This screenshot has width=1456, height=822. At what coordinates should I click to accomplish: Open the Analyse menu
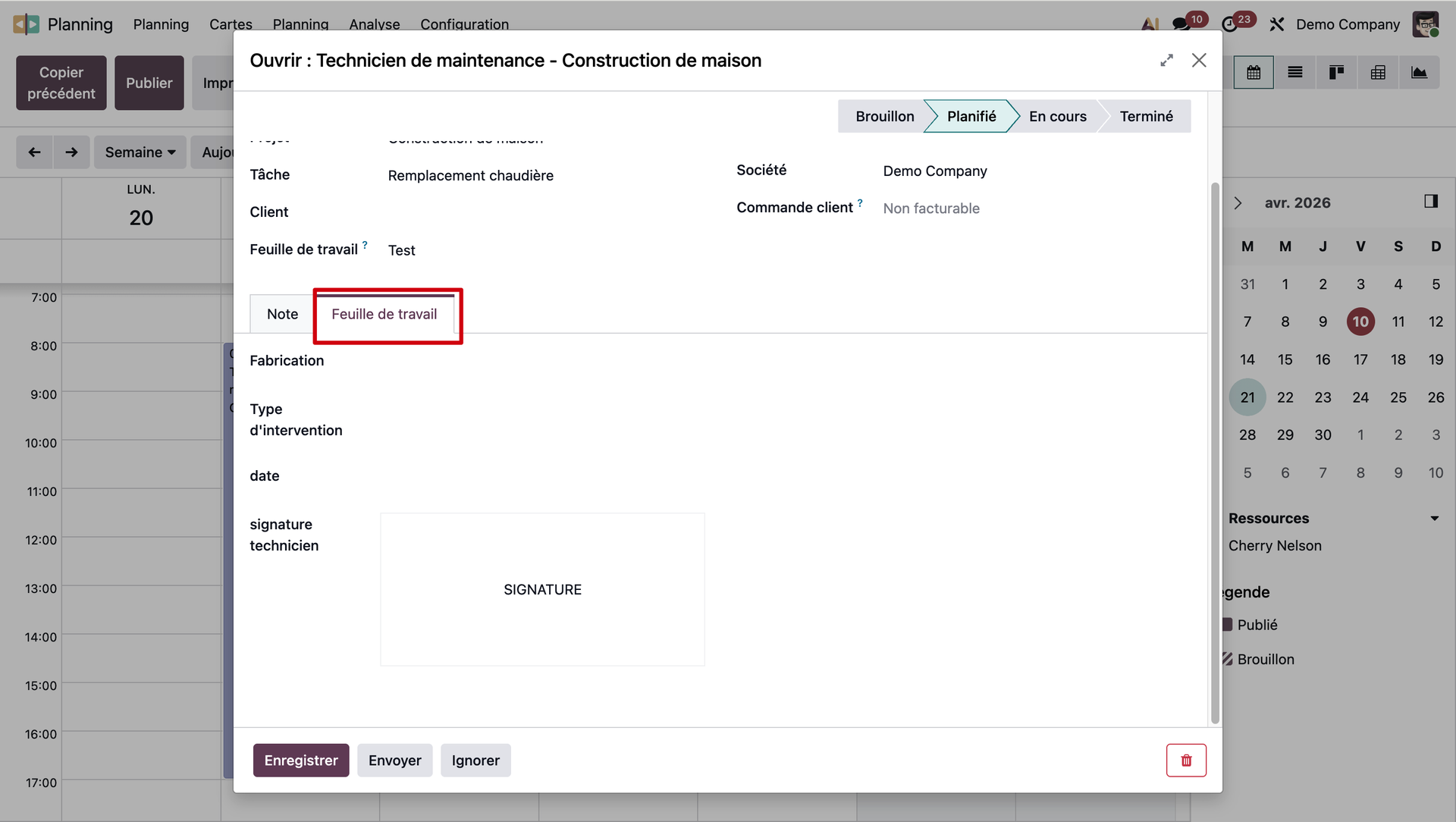(x=374, y=24)
